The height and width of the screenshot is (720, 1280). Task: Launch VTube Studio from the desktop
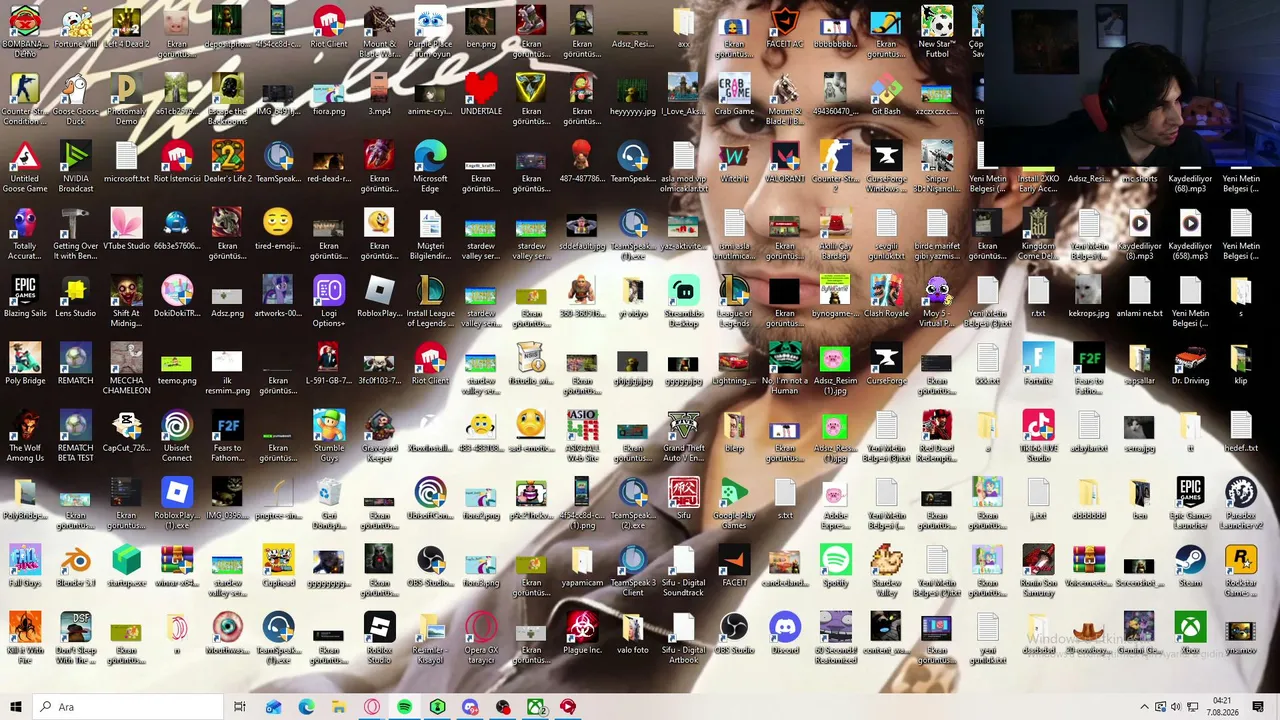coord(126,229)
